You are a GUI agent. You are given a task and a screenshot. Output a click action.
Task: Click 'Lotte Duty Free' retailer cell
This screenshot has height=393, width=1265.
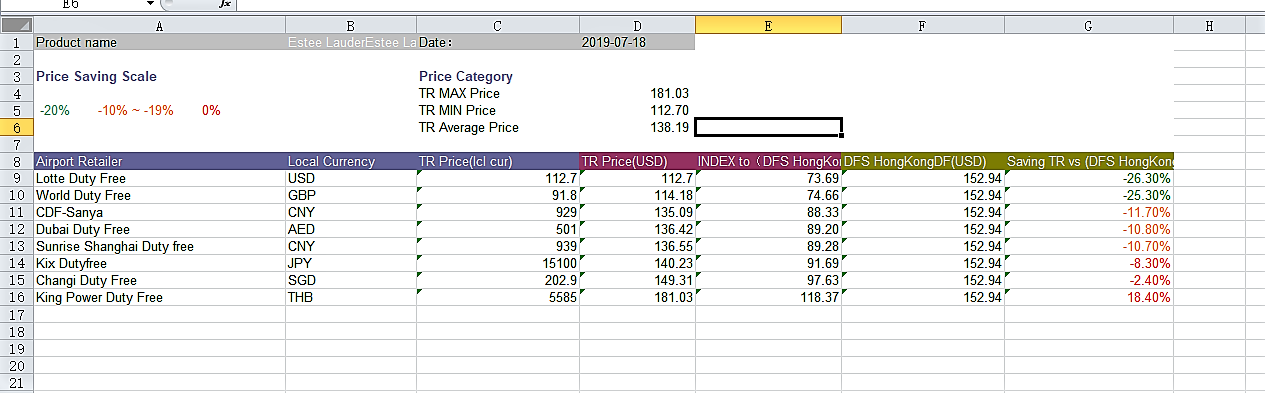tap(159, 178)
